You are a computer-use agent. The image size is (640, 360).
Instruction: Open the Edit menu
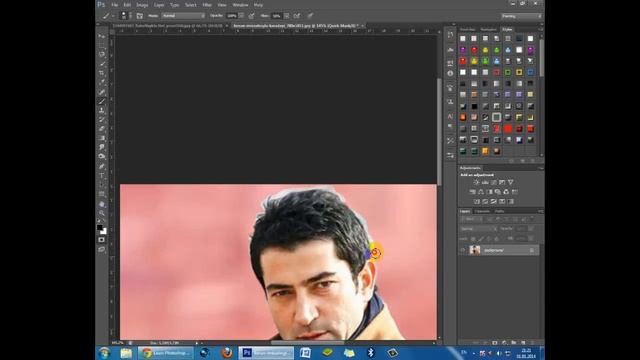click(127, 5)
